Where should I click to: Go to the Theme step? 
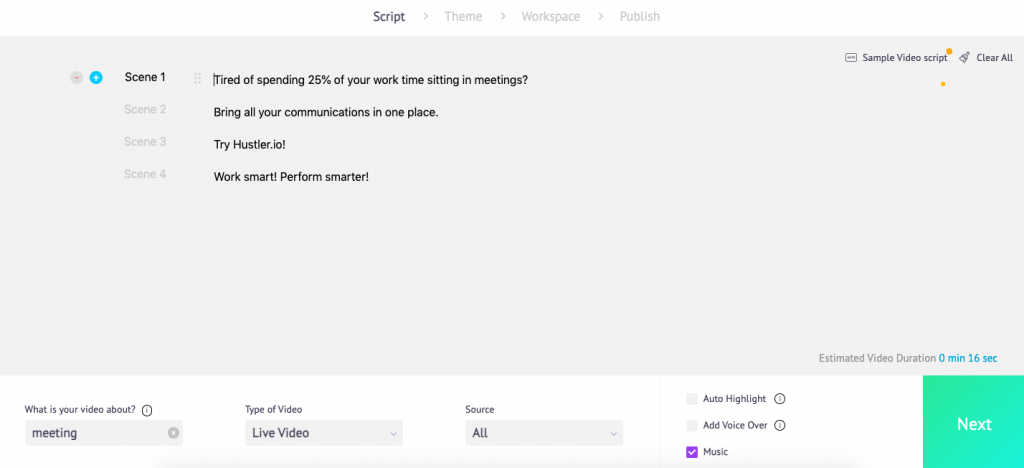[x=463, y=17]
